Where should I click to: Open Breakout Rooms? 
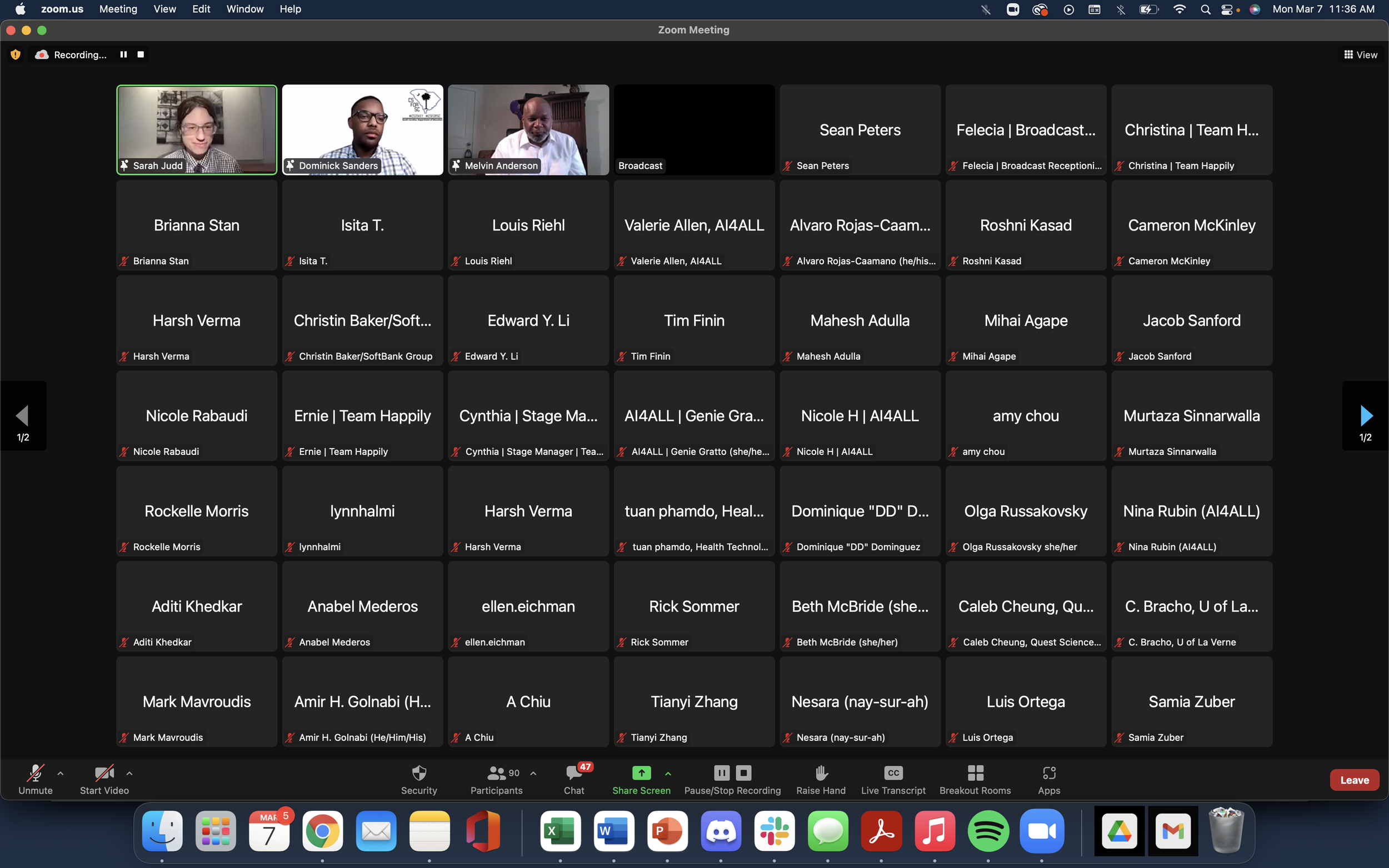coord(975,780)
